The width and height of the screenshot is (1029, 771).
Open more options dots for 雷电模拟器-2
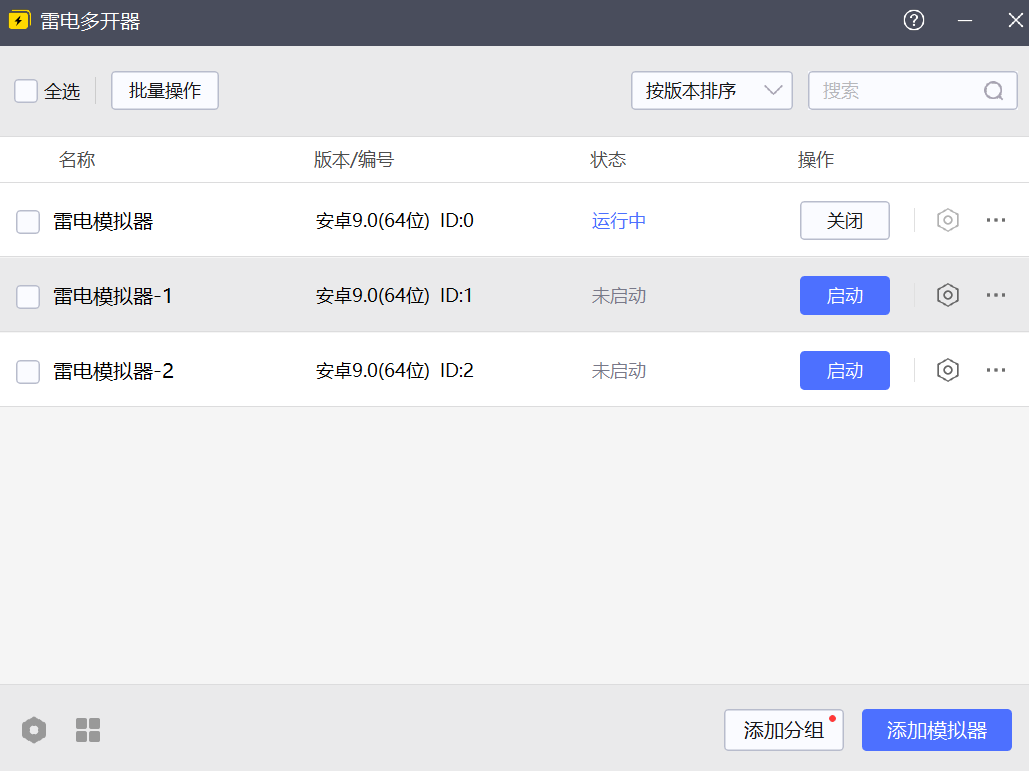point(996,370)
